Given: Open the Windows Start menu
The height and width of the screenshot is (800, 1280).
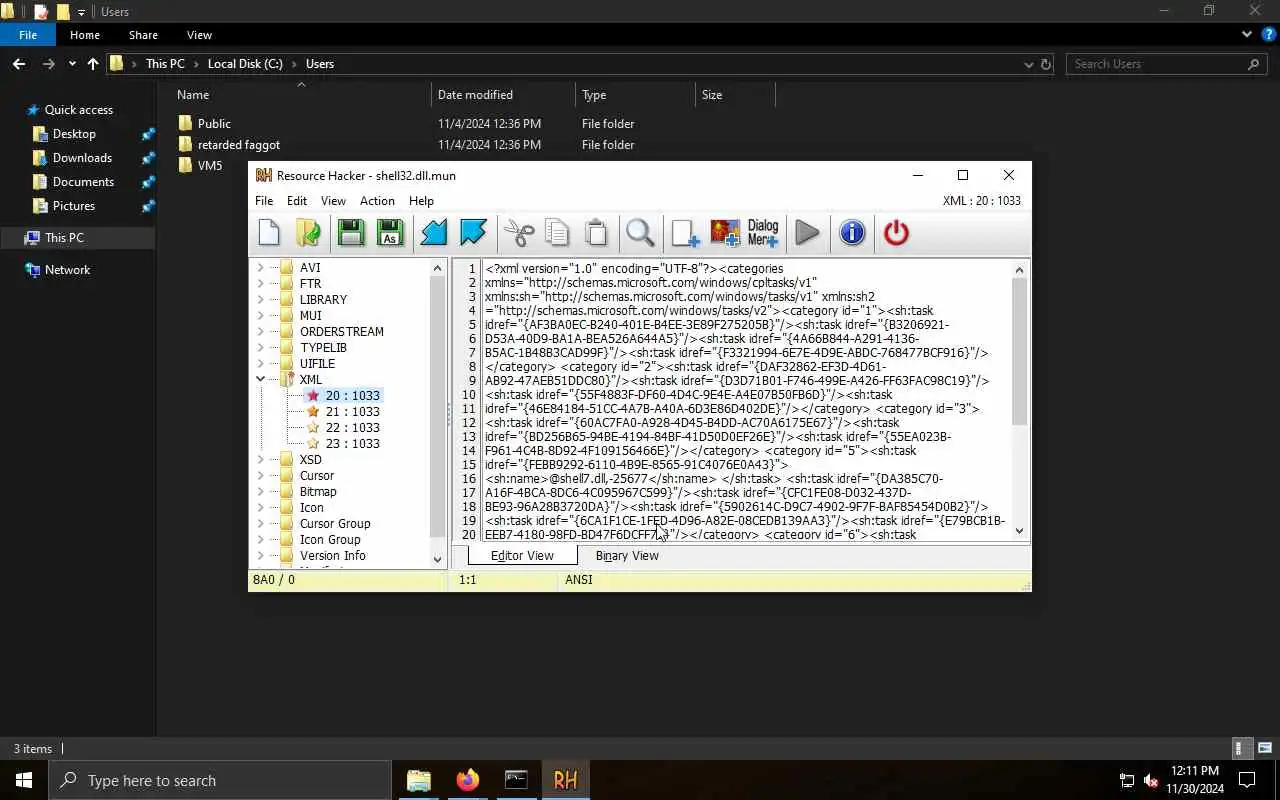Looking at the screenshot, I should [24, 780].
